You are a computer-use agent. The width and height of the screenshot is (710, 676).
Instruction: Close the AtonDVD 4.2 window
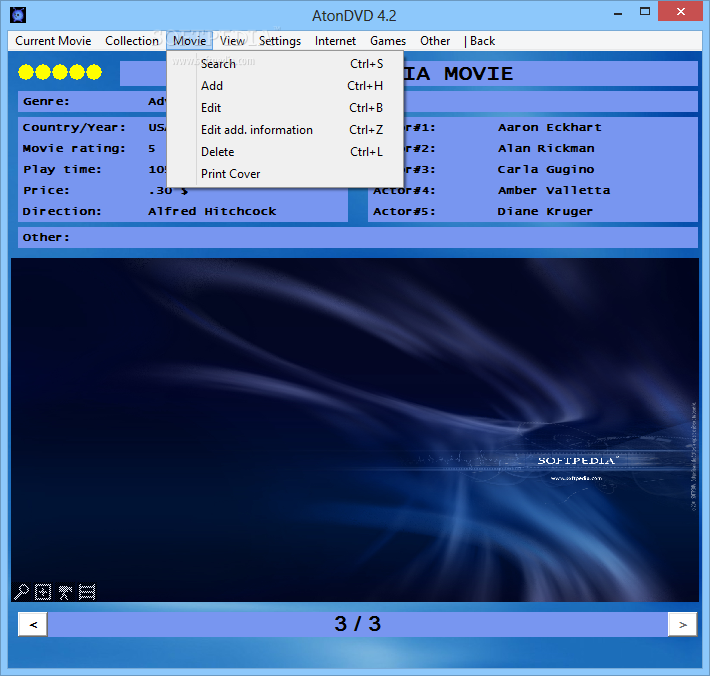tap(681, 12)
